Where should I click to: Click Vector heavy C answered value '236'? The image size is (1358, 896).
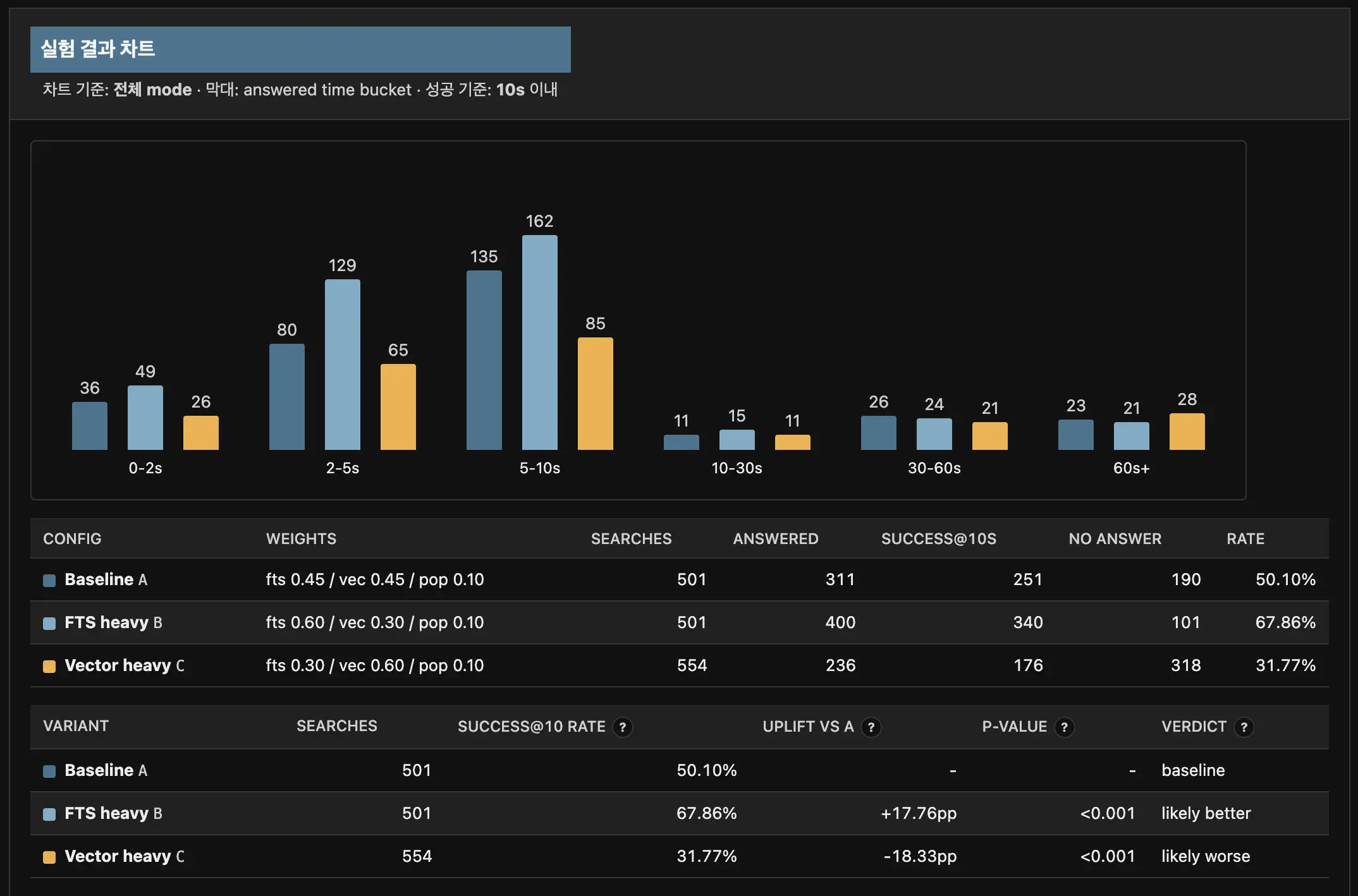(x=840, y=665)
